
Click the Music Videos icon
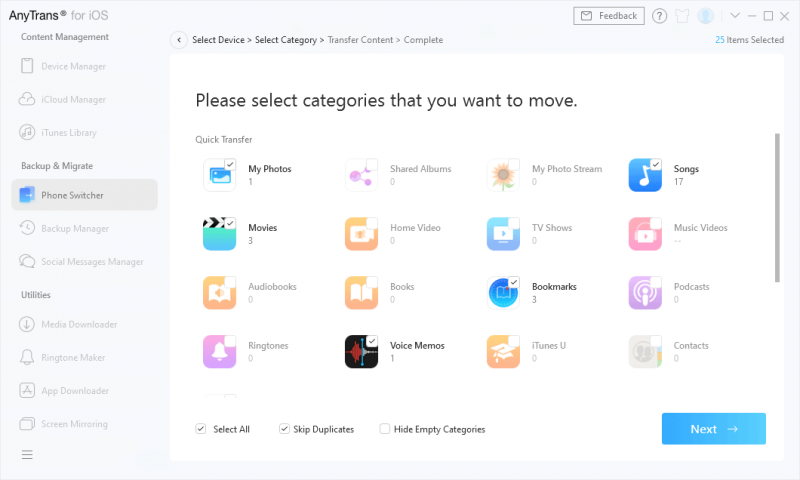click(645, 234)
